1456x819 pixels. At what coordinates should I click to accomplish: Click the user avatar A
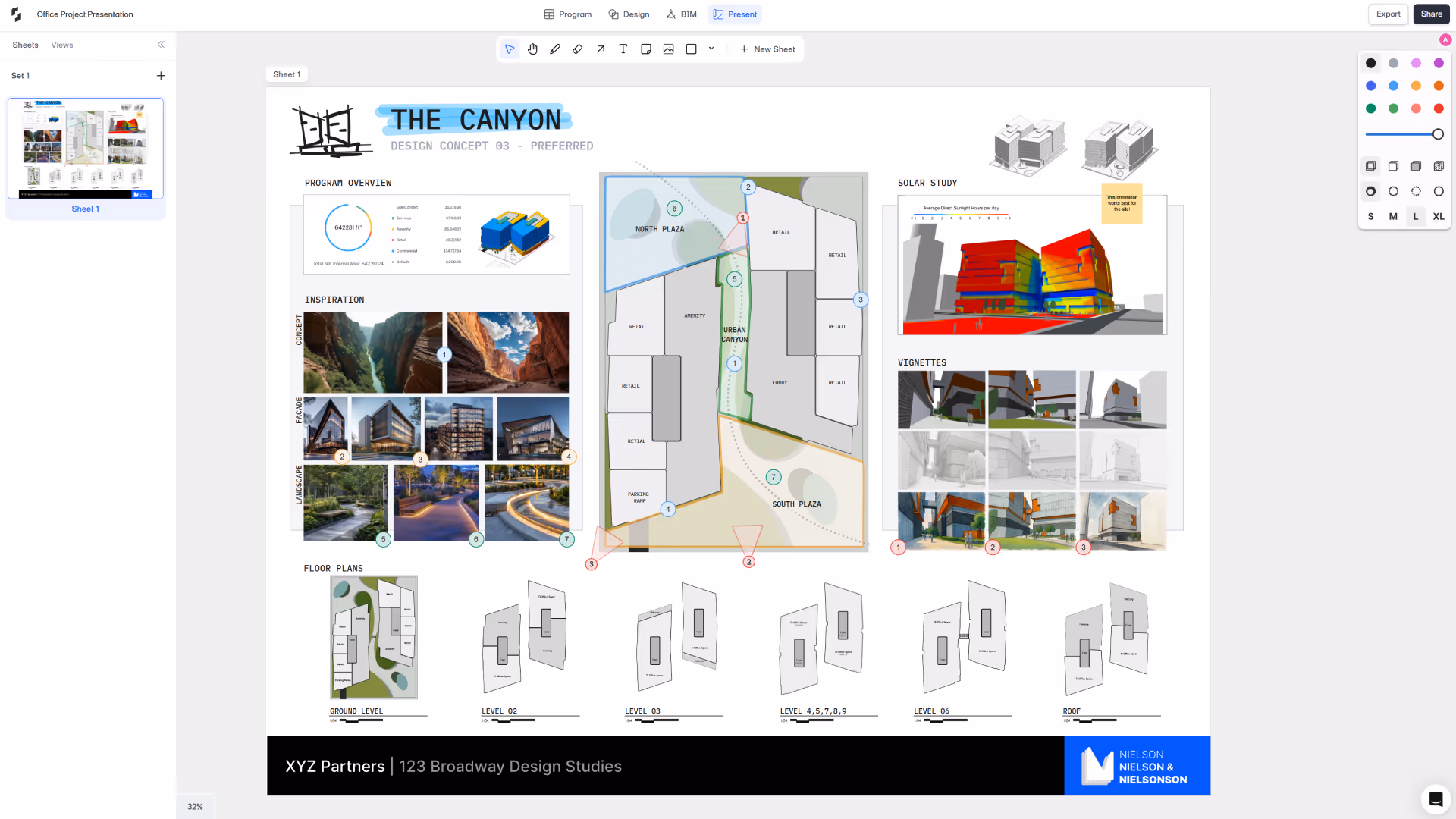1445,39
